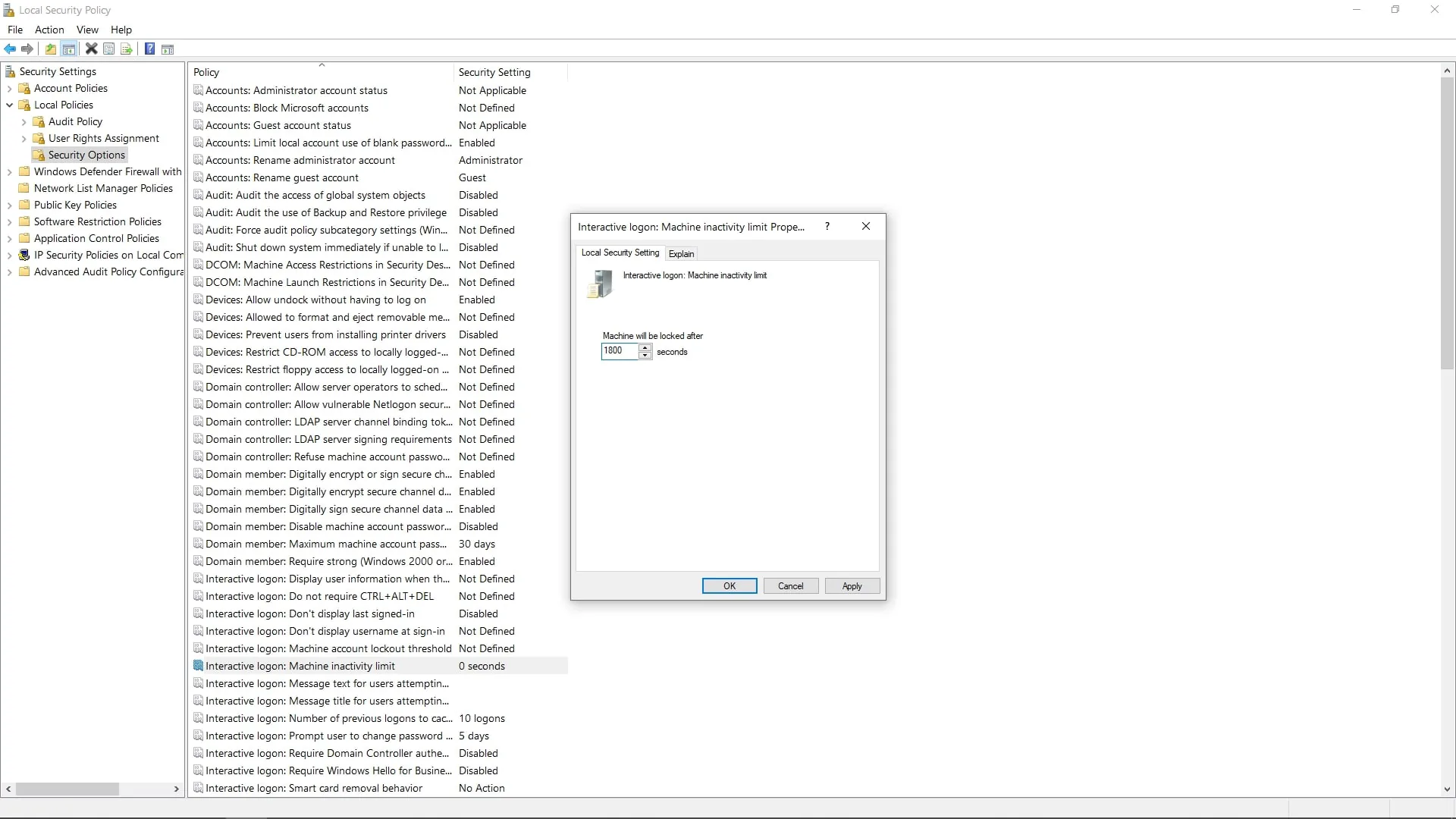The image size is (1456, 819).
Task: Close the Machine inactivity limit dialog
Action: [866, 226]
